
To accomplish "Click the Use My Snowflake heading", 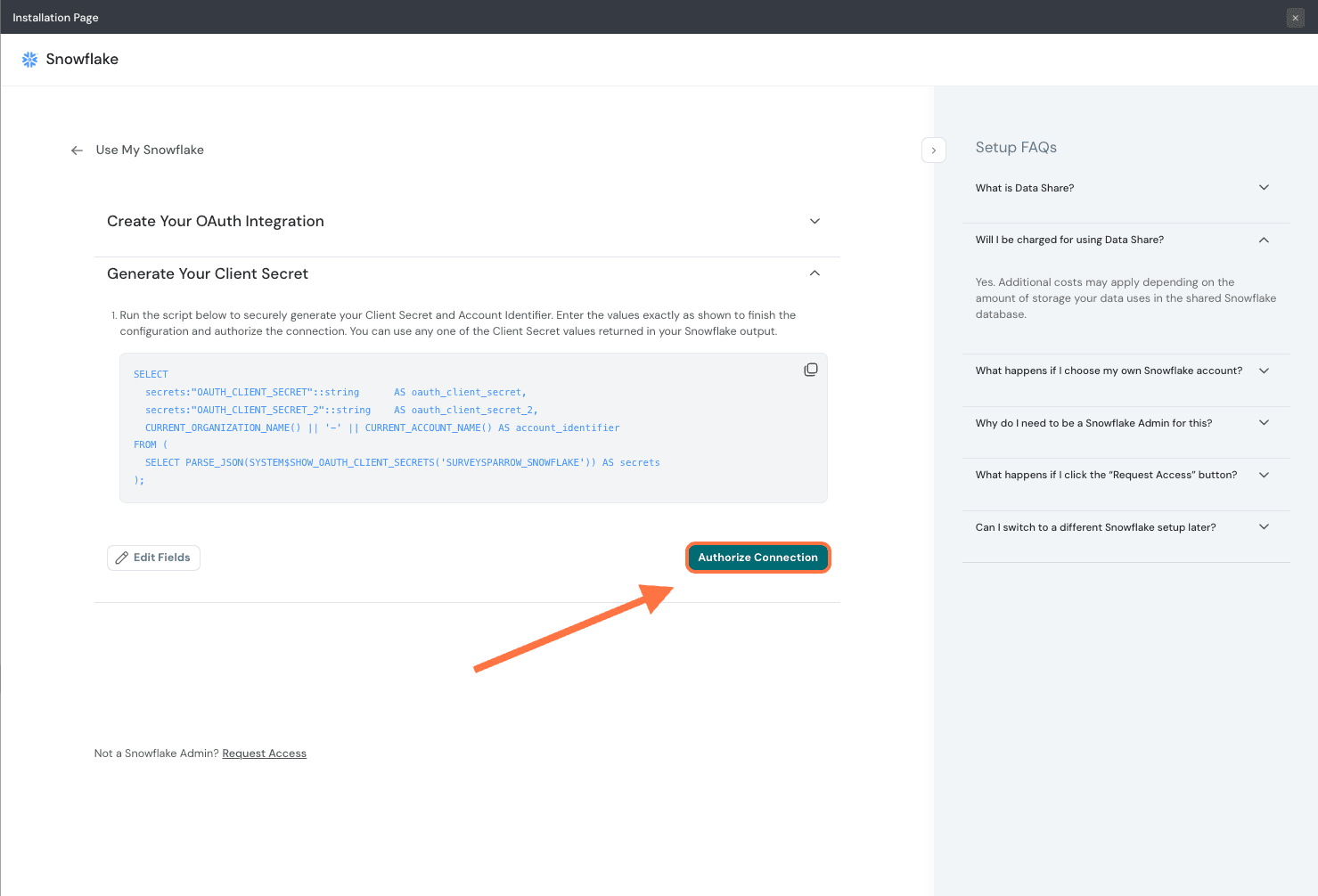I will pos(150,151).
